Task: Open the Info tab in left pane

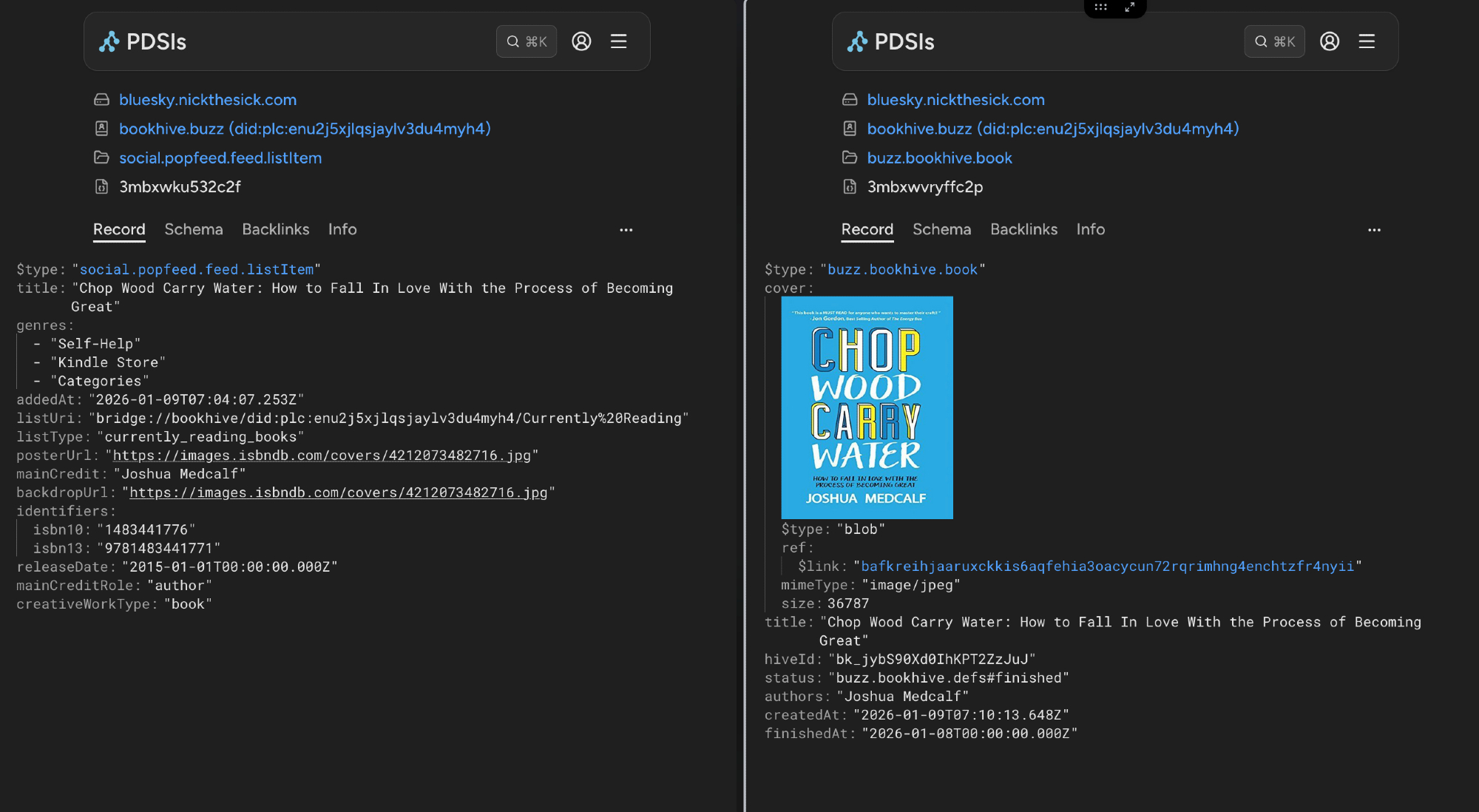Action: tap(342, 229)
